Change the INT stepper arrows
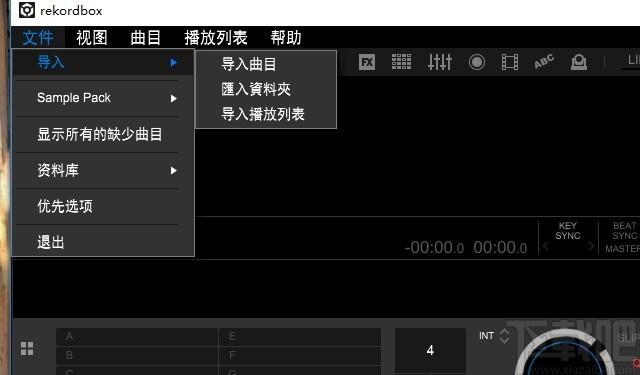This screenshot has height=375, width=640. (504, 336)
